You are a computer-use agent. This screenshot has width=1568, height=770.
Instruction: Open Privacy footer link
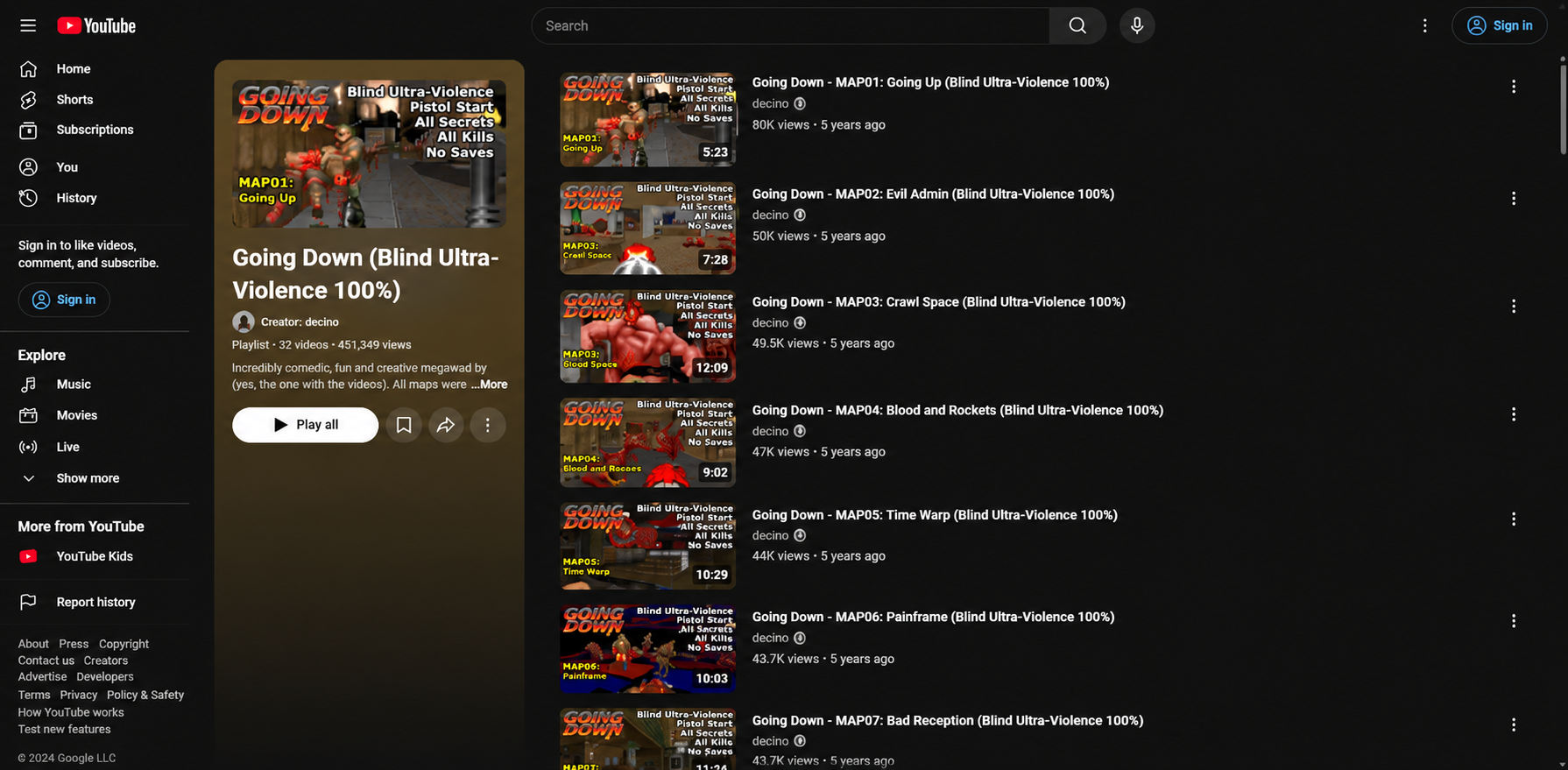(79, 695)
